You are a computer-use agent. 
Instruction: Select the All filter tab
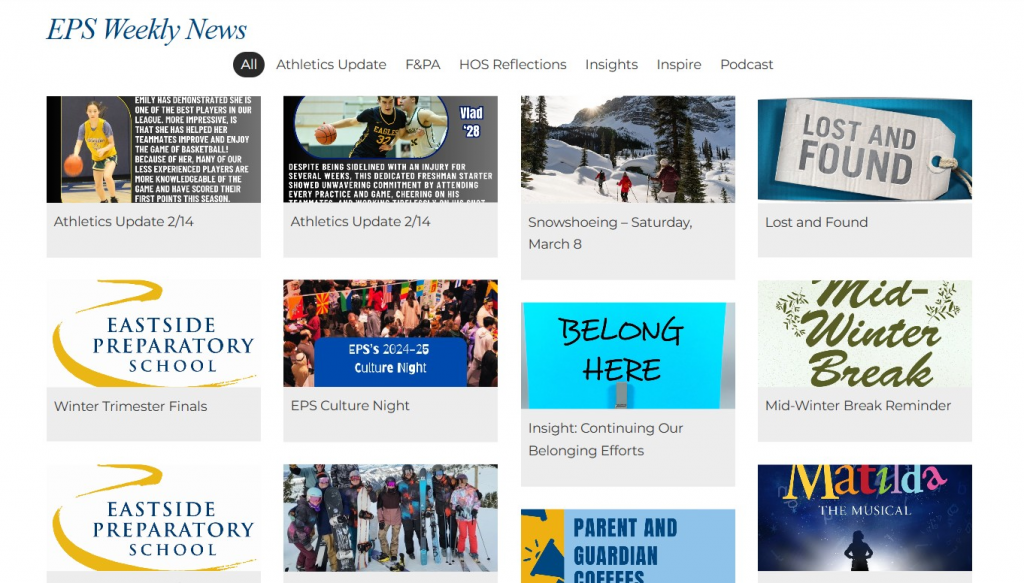[x=249, y=65]
